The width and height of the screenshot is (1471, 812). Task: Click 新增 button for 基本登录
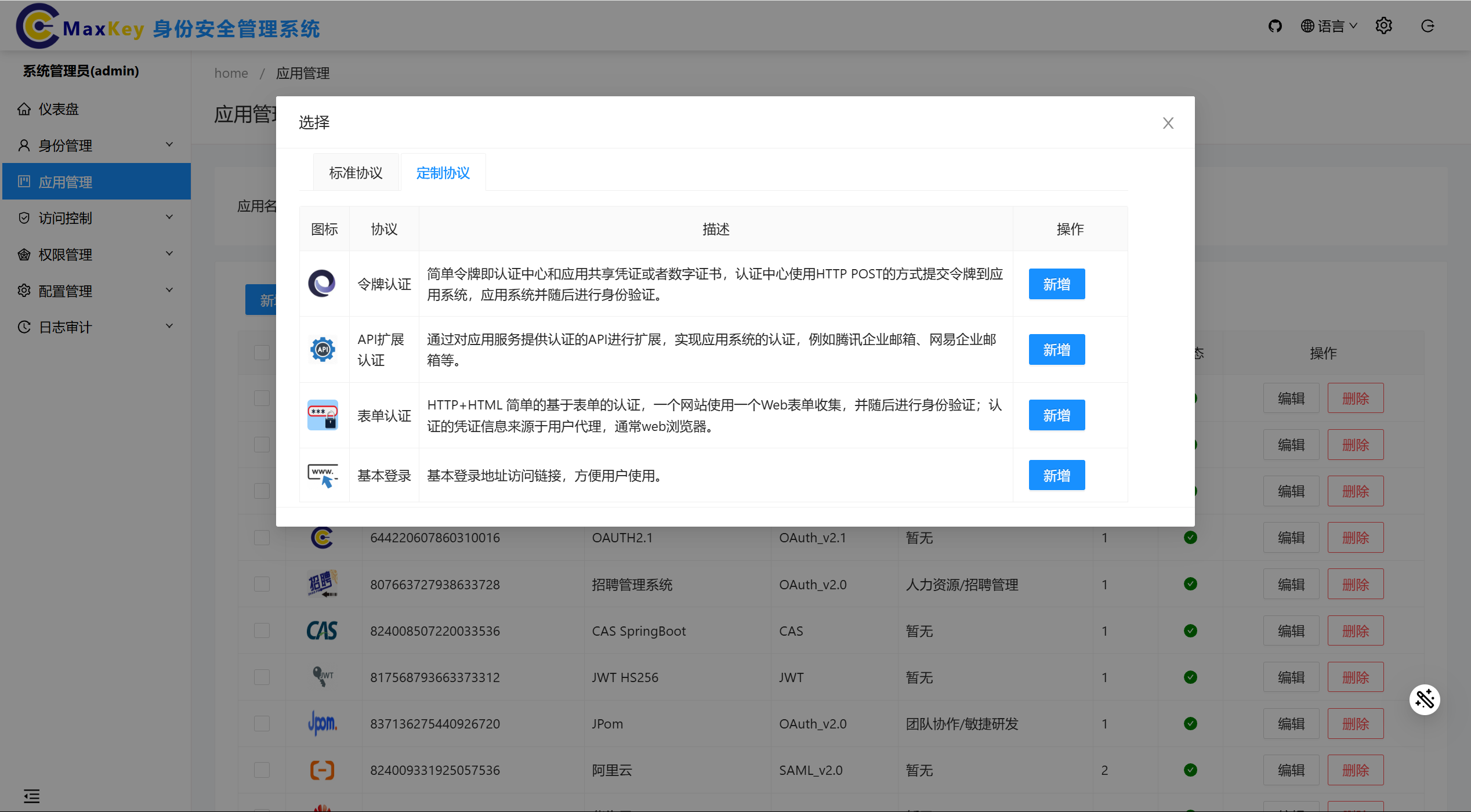coord(1056,474)
